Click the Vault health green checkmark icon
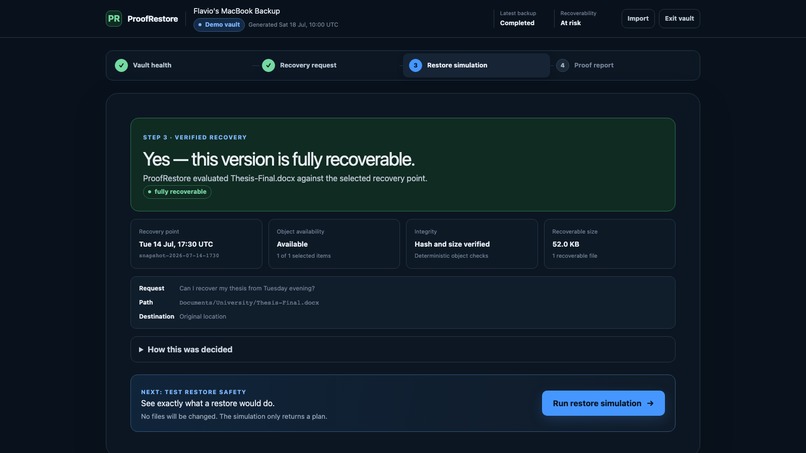Image resolution: width=806 pixels, height=453 pixels. click(121, 65)
